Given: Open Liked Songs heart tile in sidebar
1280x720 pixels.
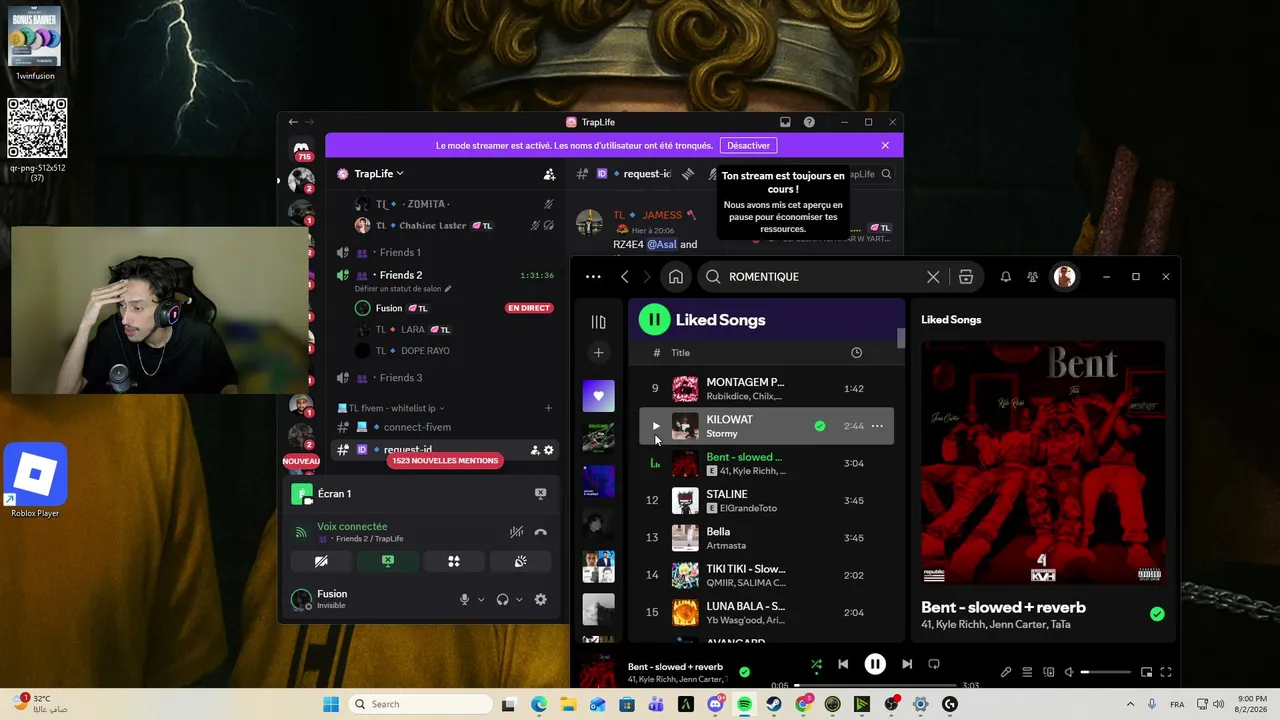Looking at the screenshot, I should pos(598,395).
